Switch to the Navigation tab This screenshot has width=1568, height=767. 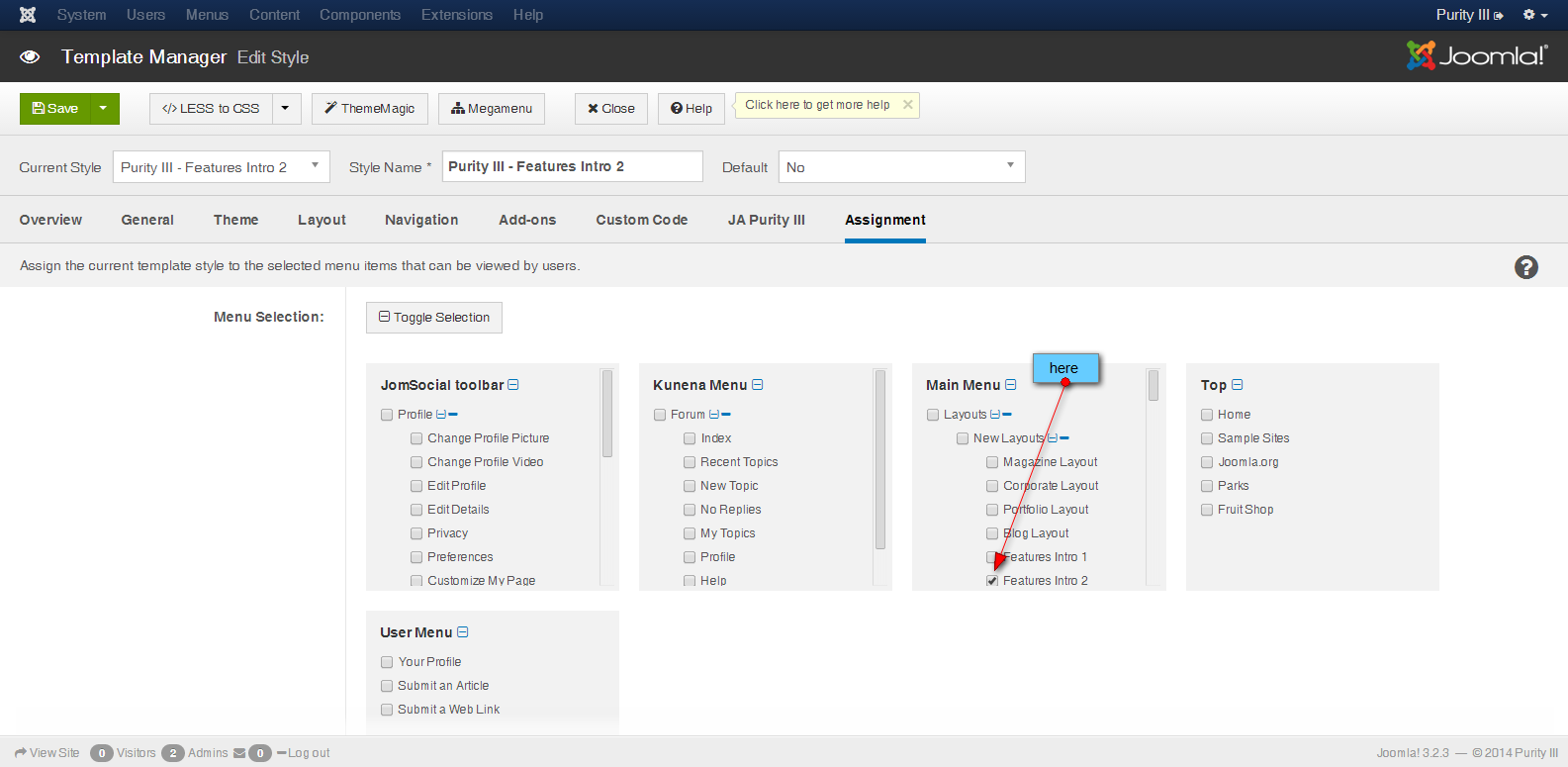[421, 220]
